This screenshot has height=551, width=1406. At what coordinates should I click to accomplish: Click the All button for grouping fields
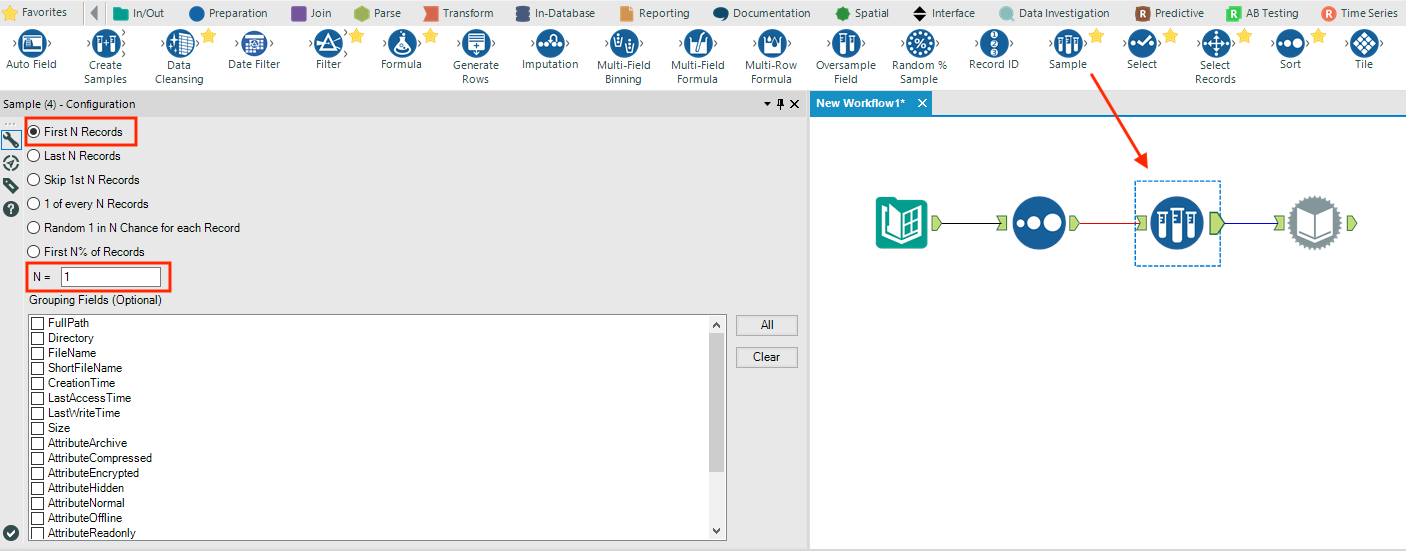pos(767,325)
